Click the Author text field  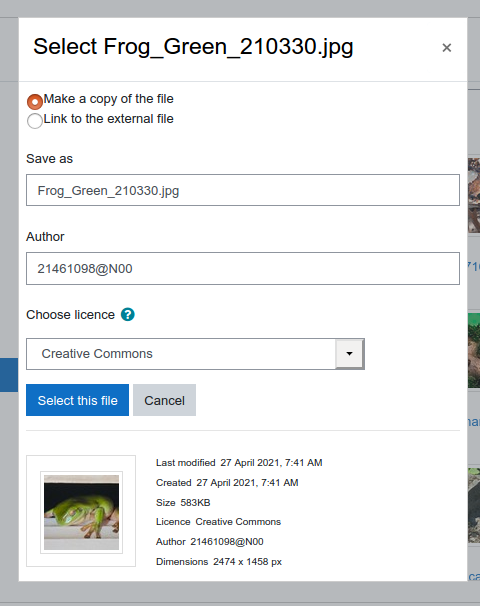coord(243,269)
